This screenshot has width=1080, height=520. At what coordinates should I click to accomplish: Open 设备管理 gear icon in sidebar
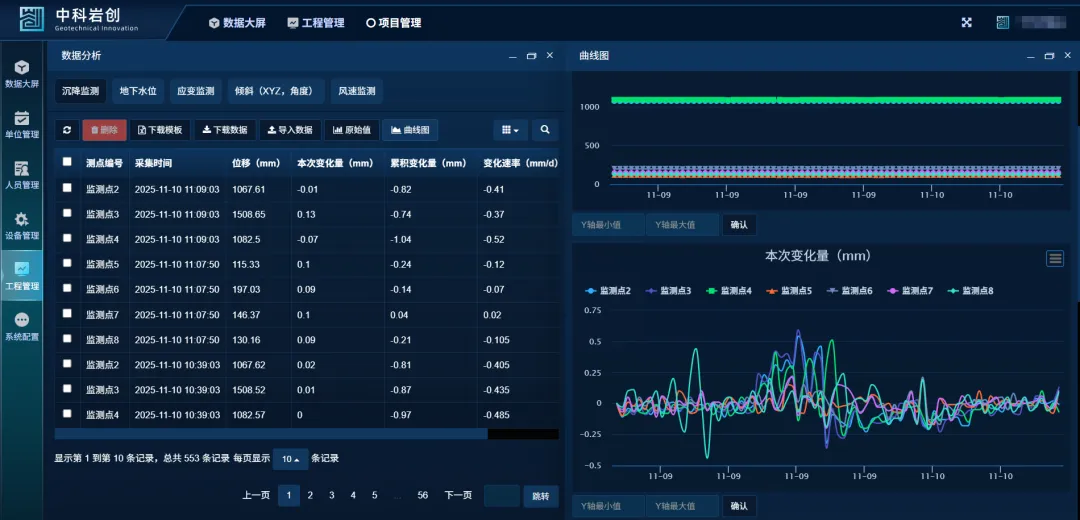[22, 226]
